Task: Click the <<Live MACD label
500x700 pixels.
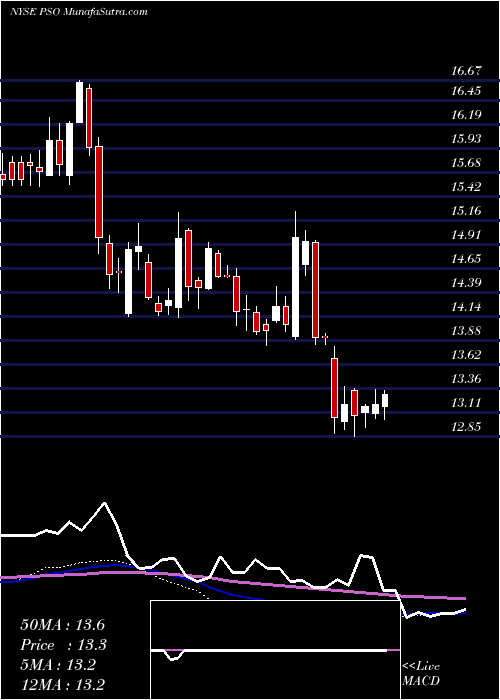Action: (421, 674)
